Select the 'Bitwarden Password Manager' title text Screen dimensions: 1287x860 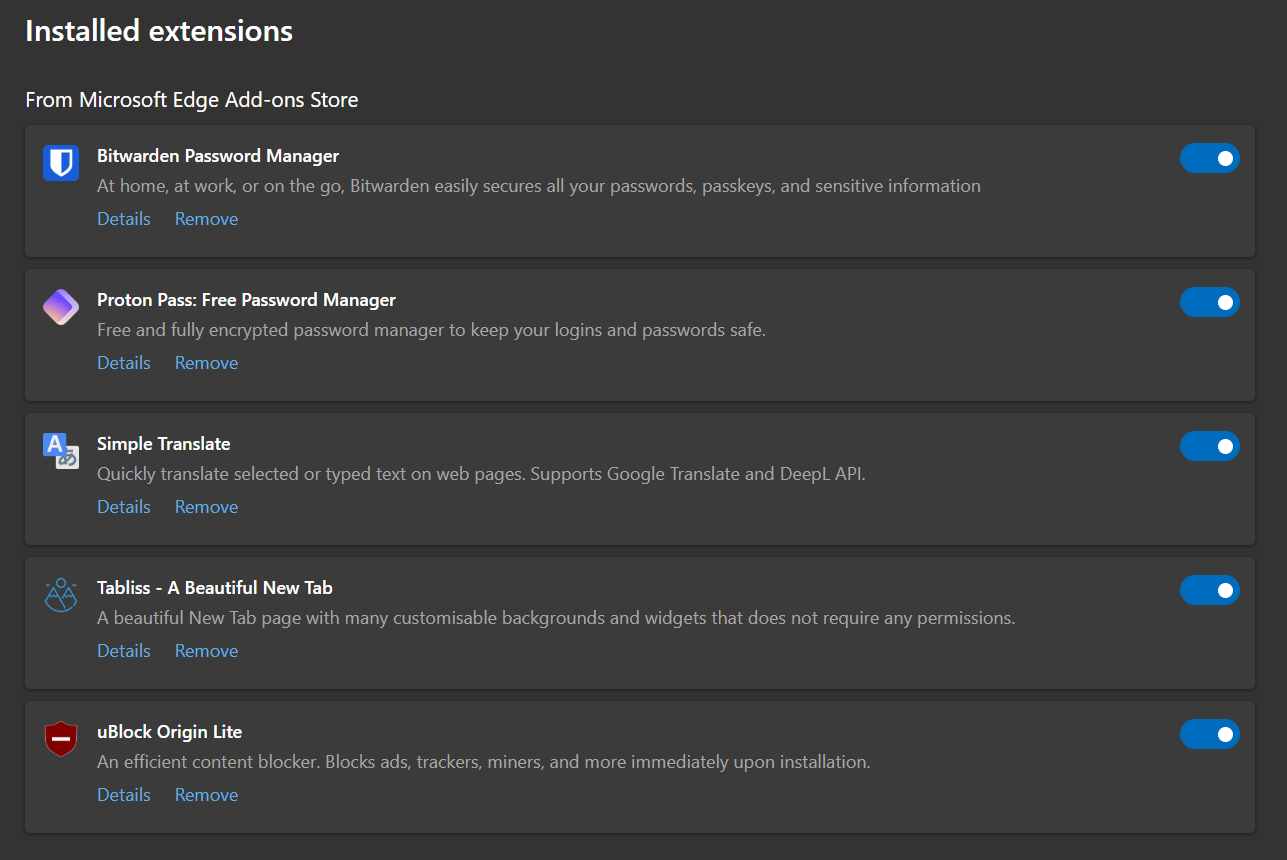[218, 156]
